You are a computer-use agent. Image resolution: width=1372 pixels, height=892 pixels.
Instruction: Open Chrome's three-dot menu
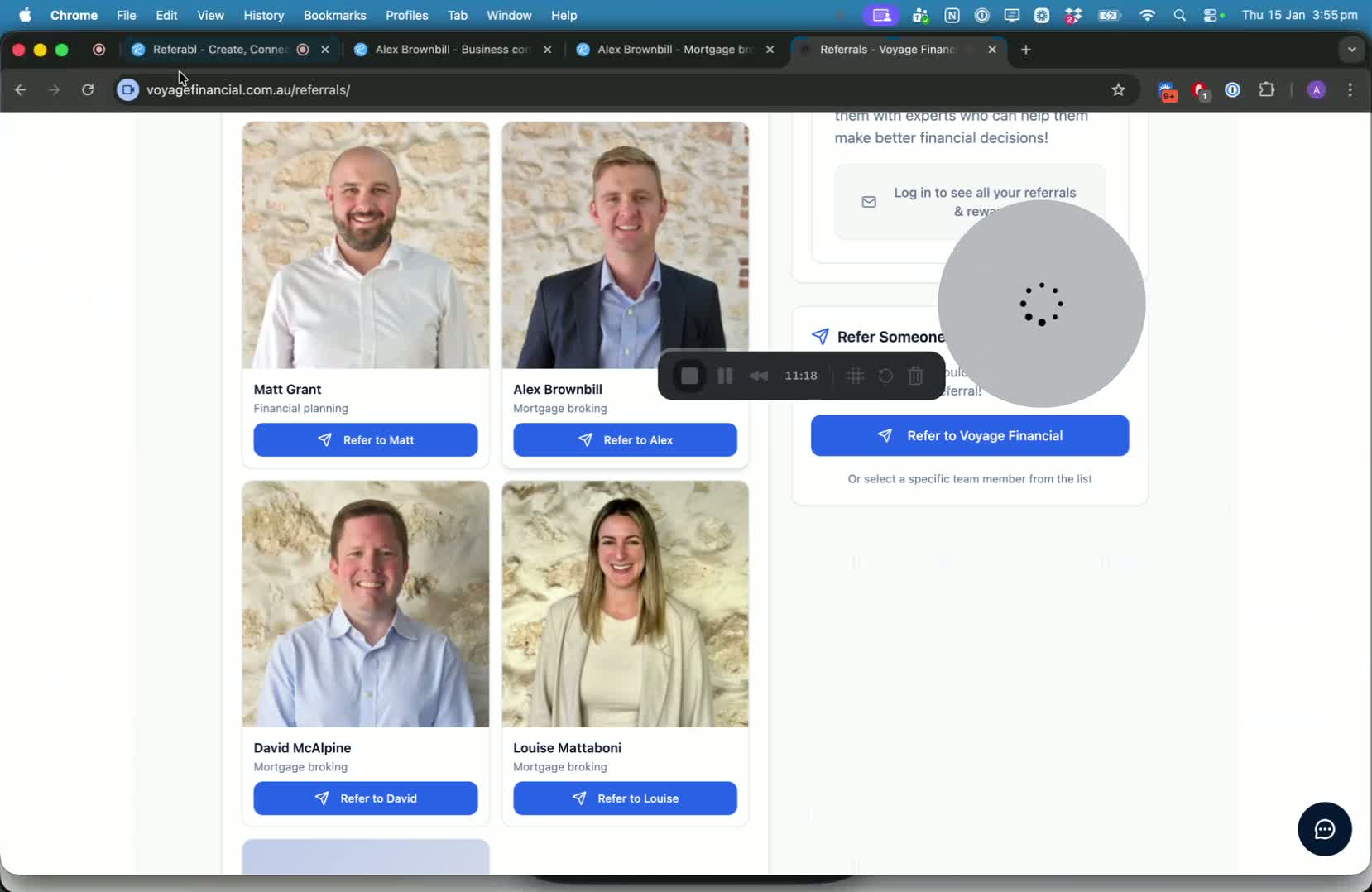(x=1350, y=89)
